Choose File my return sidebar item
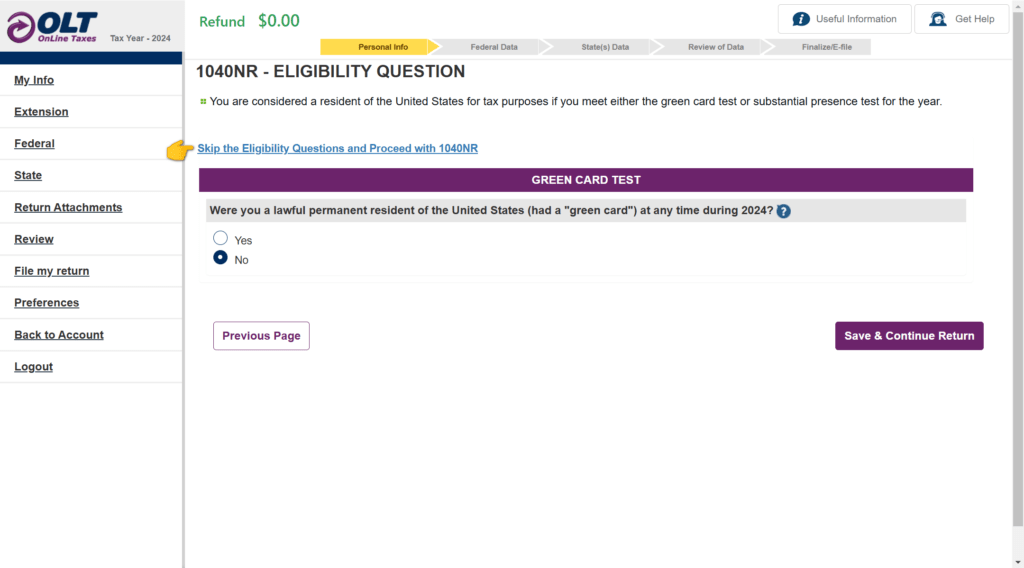The height and width of the screenshot is (568, 1024). [x=52, y=271]
